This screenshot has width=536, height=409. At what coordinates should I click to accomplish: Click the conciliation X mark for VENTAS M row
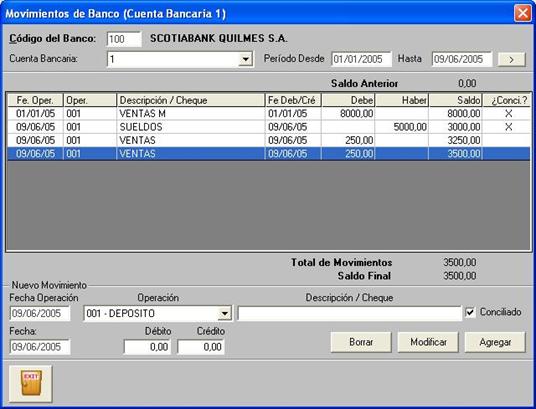tap(508, 114)
